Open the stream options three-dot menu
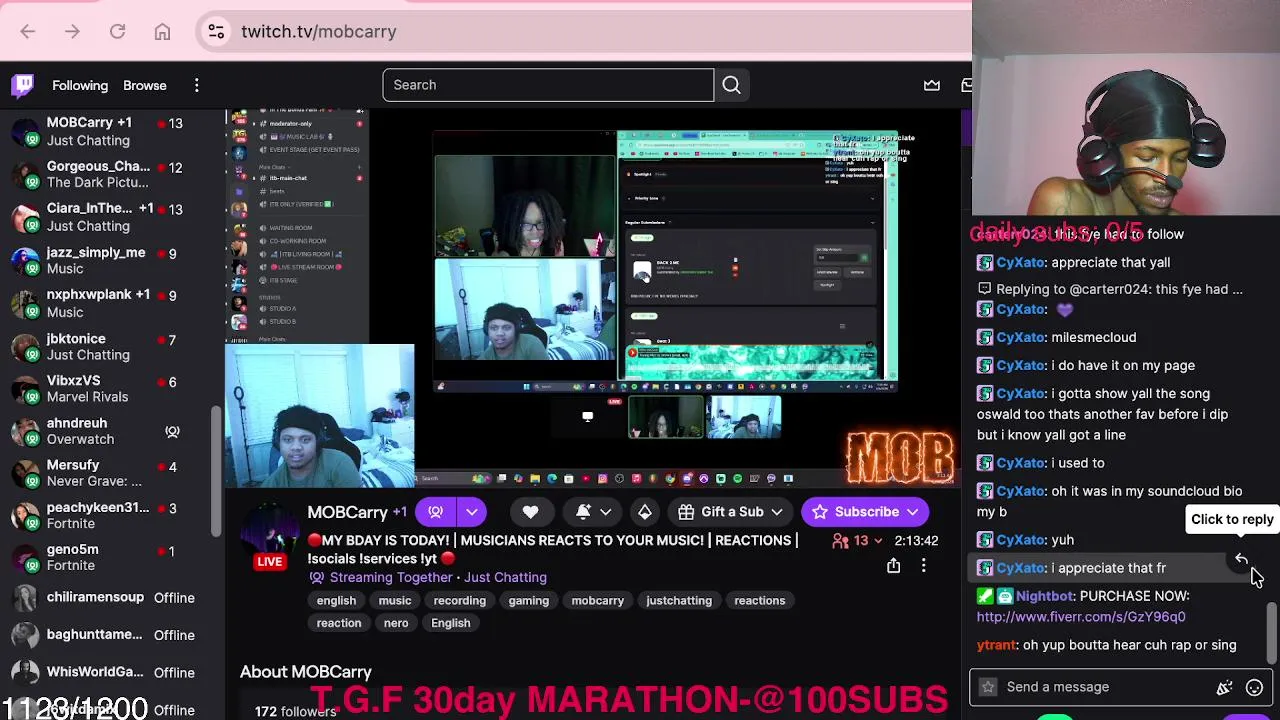The height and width of the screenshot is (720, 1280). click(x=924, y=566)
